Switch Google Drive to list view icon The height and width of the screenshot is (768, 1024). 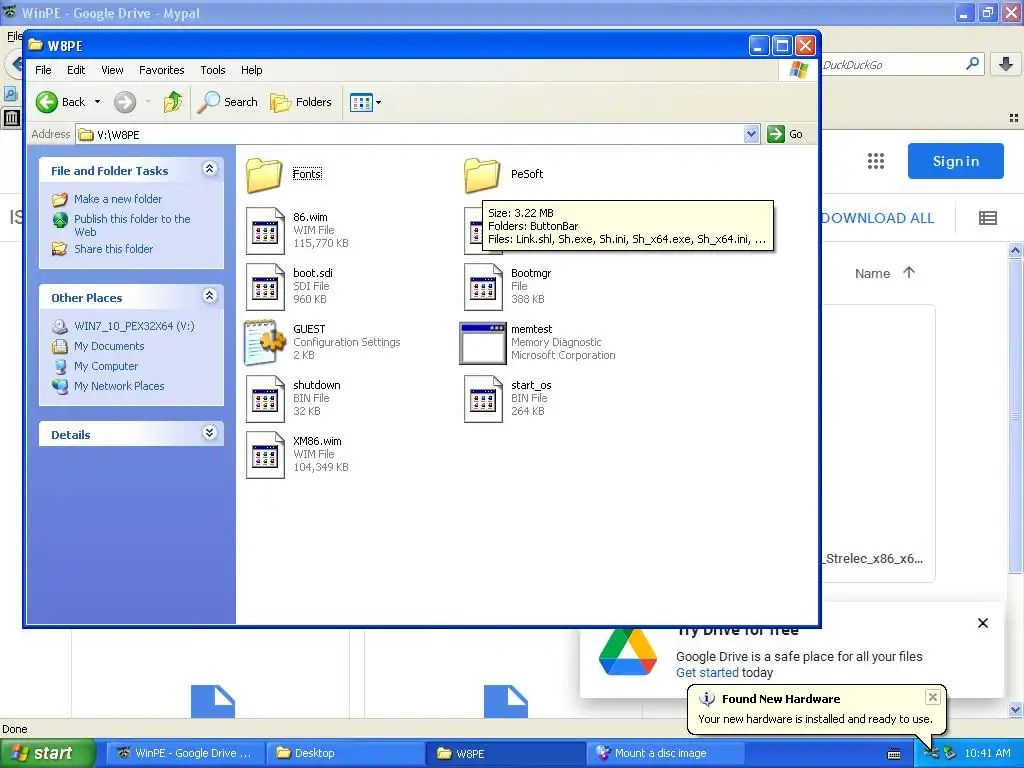(x=987, y=218)
